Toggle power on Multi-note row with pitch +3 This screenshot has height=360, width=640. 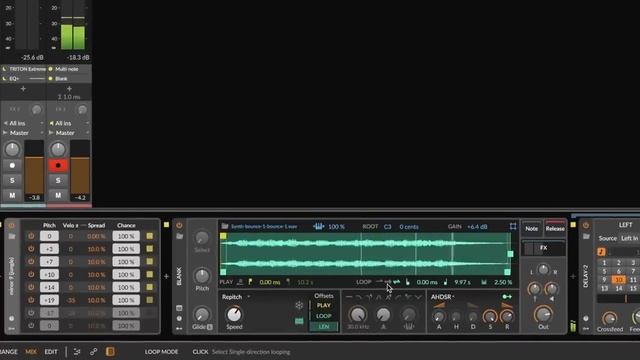(31, 249)
